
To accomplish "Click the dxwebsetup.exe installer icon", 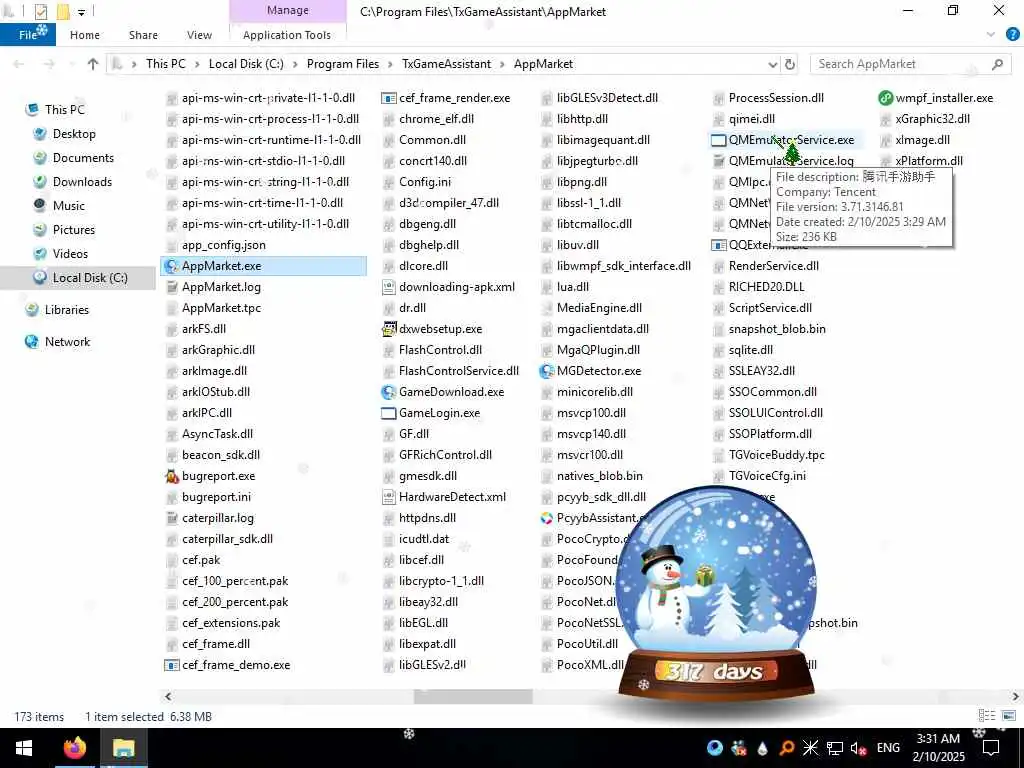I will point(389,329).
